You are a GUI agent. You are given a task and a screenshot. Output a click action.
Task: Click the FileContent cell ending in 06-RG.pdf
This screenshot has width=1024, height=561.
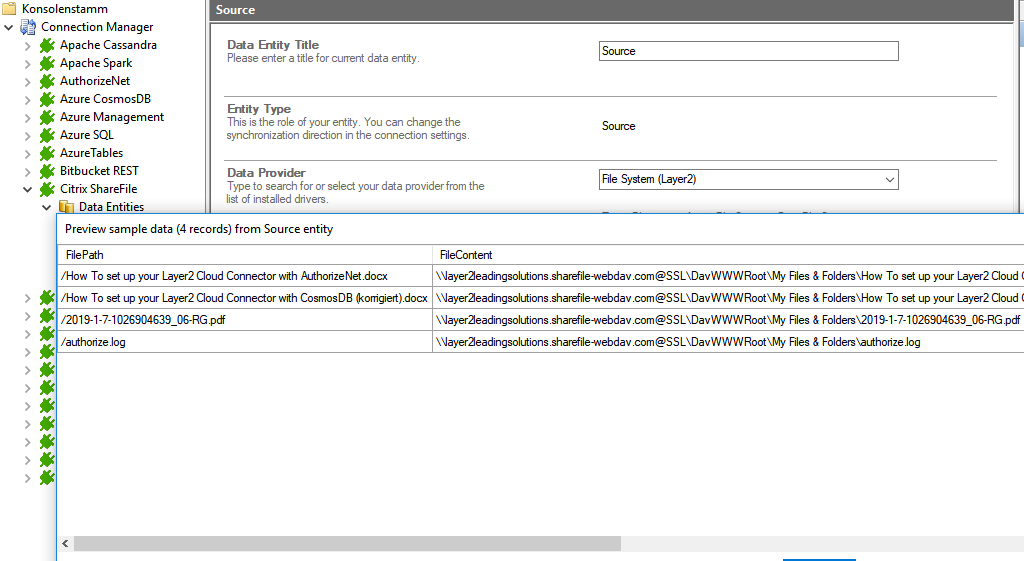tap(728, 320)
